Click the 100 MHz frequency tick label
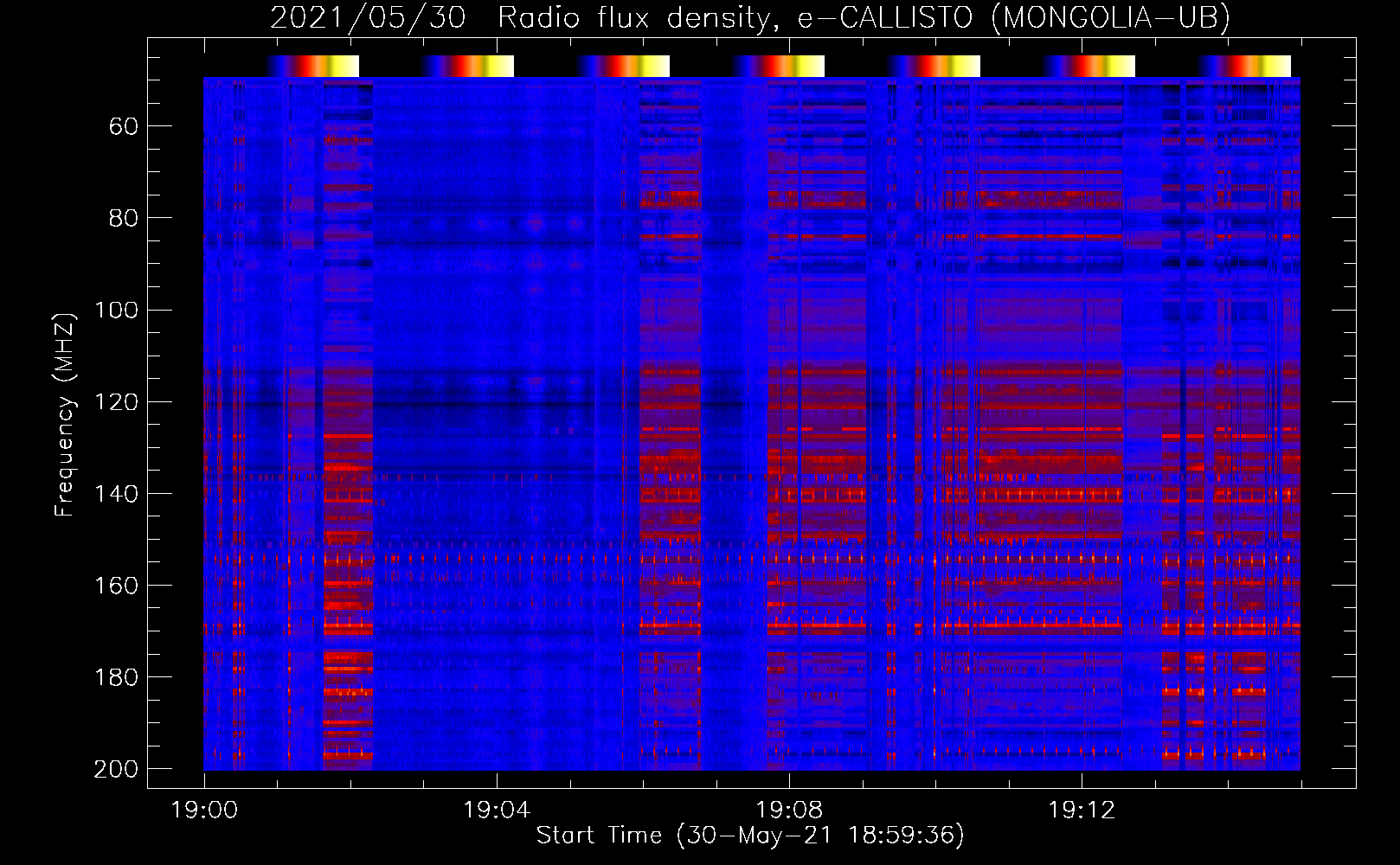Viewport: 1400px width, 865px height. pyautogui.click(x=117, y=310)
